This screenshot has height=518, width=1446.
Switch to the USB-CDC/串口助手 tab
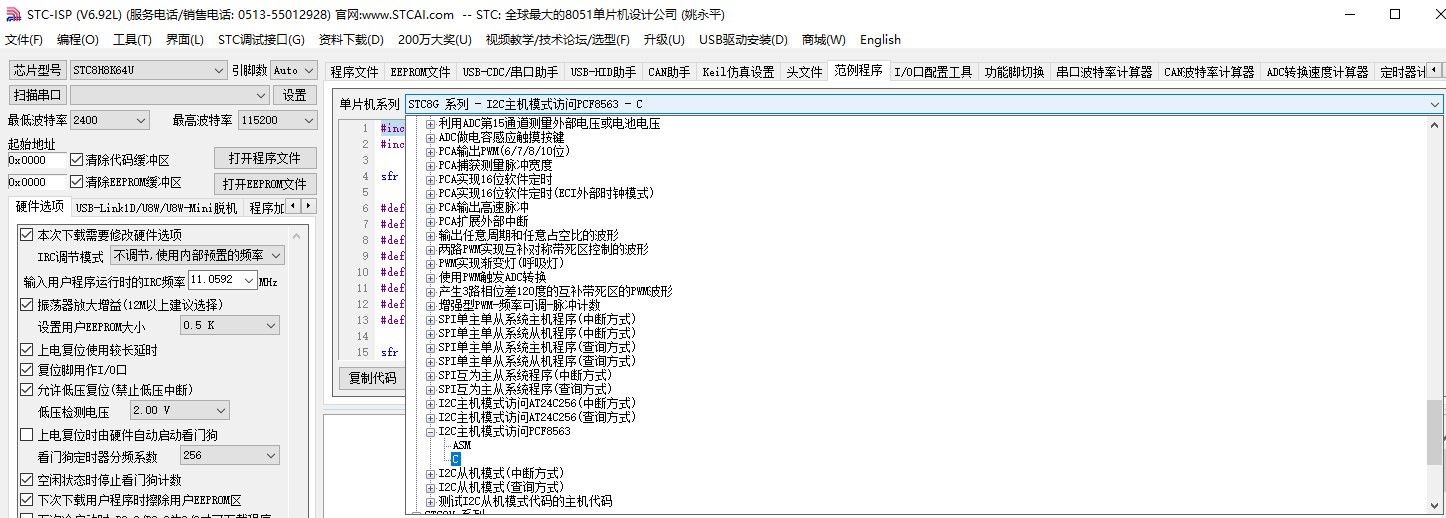click(x=510, y=72)
